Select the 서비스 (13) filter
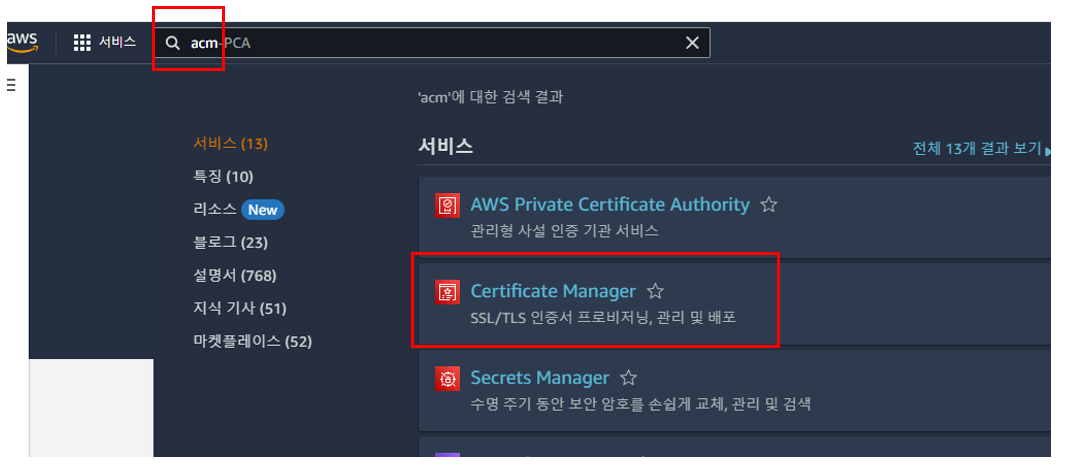 (x=231, y=144)
